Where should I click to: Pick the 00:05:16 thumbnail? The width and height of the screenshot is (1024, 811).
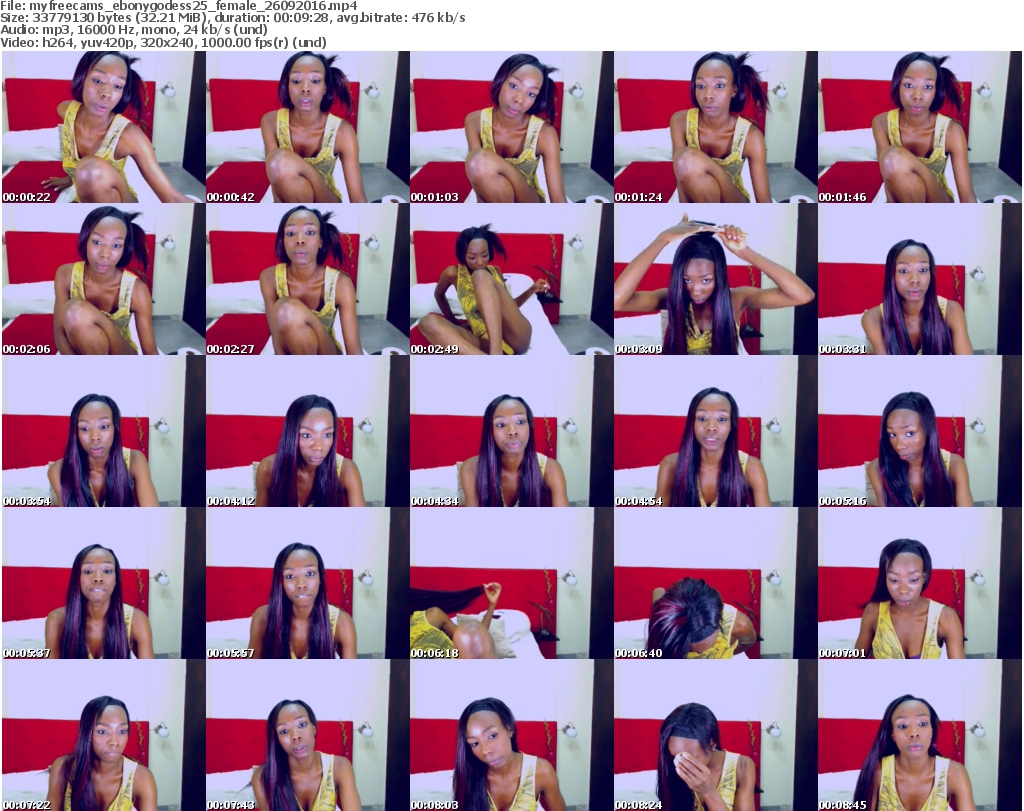[920, 432]
